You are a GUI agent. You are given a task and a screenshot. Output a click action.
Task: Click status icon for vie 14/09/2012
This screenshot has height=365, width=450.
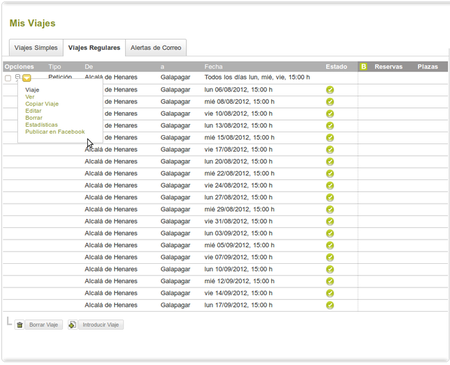click(x=330, y=293)
